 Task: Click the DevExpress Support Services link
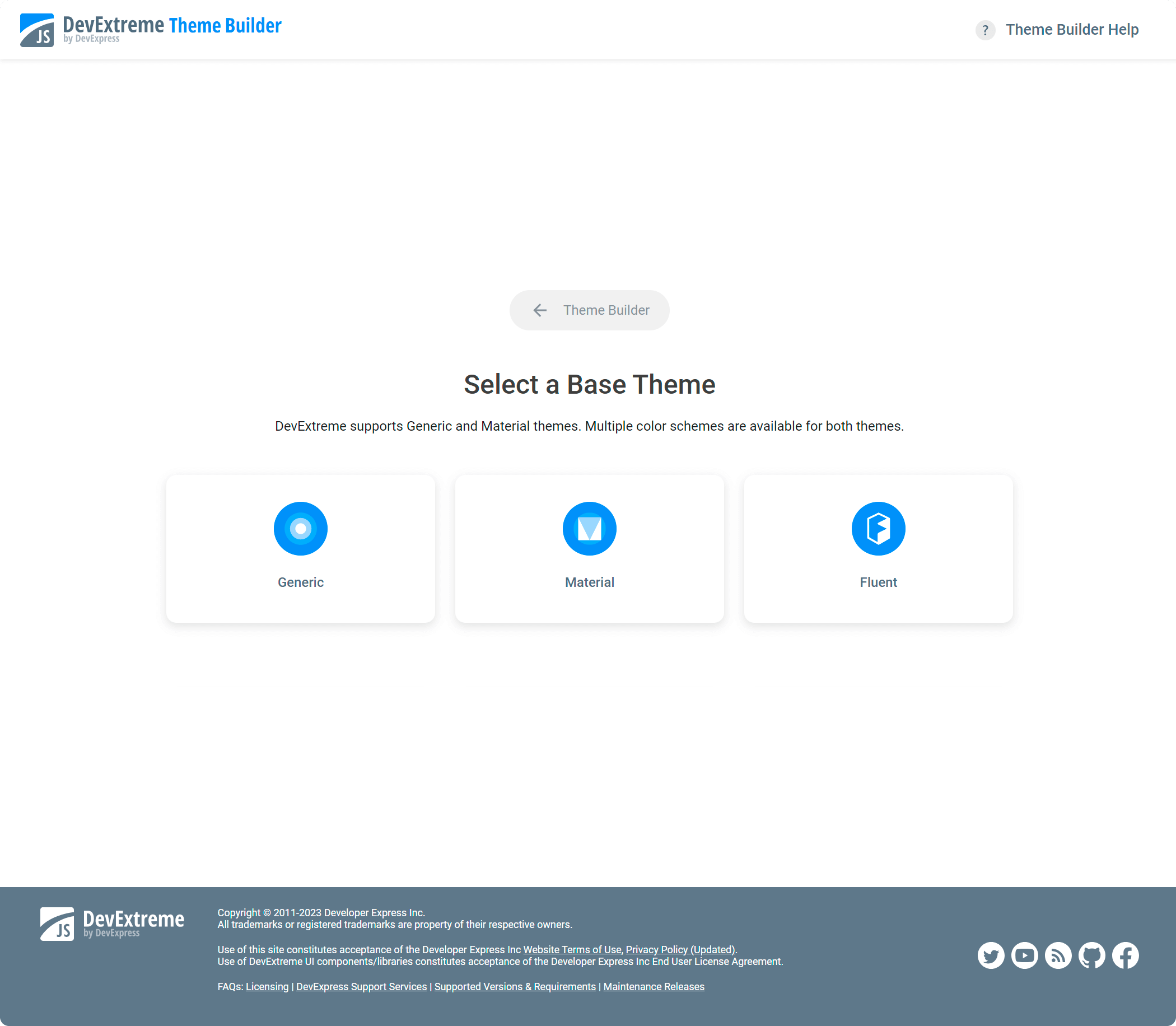[361, 987]
